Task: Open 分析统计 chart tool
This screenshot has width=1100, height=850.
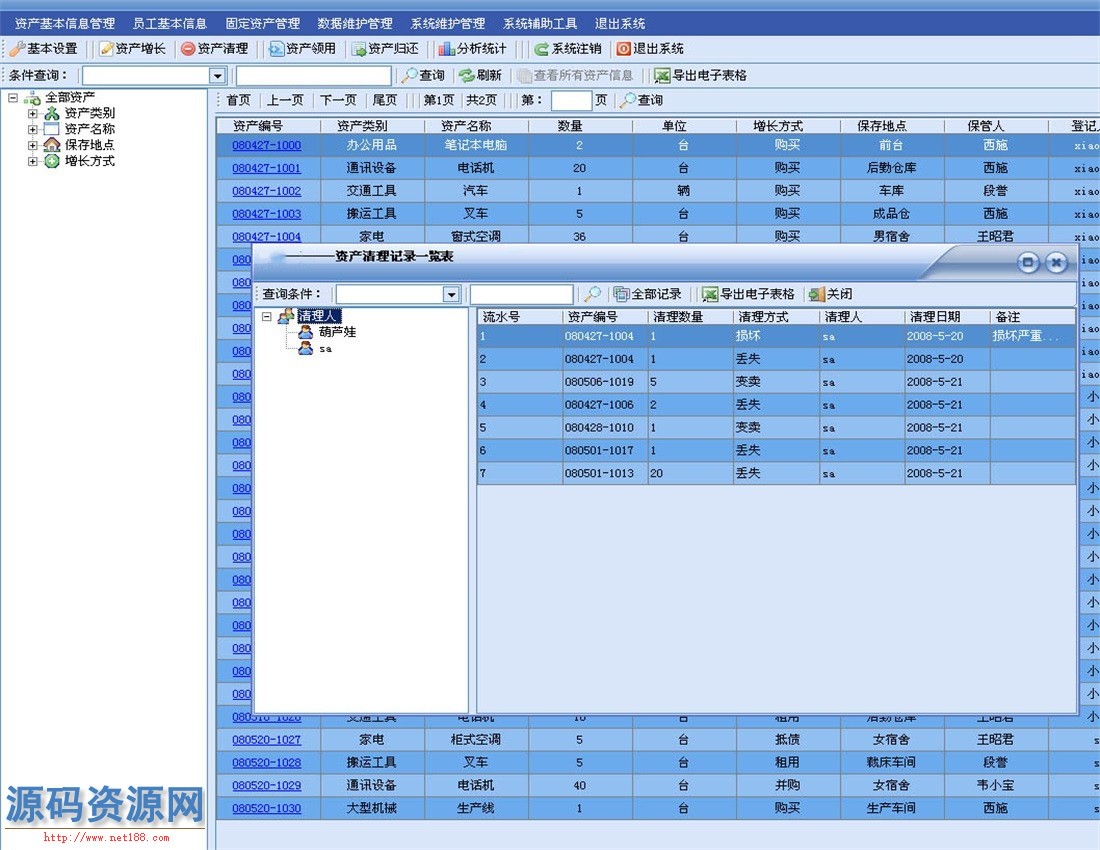Action: [472, 48]
